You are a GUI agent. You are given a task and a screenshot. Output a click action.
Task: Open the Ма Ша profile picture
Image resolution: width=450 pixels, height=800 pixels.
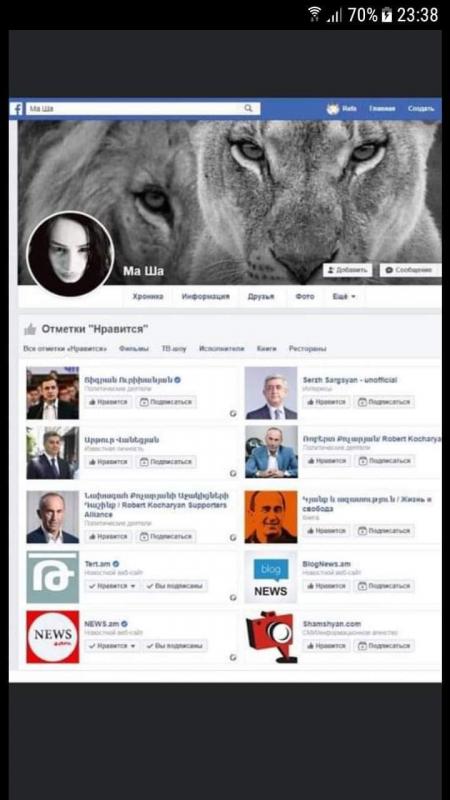coord(70,254)
